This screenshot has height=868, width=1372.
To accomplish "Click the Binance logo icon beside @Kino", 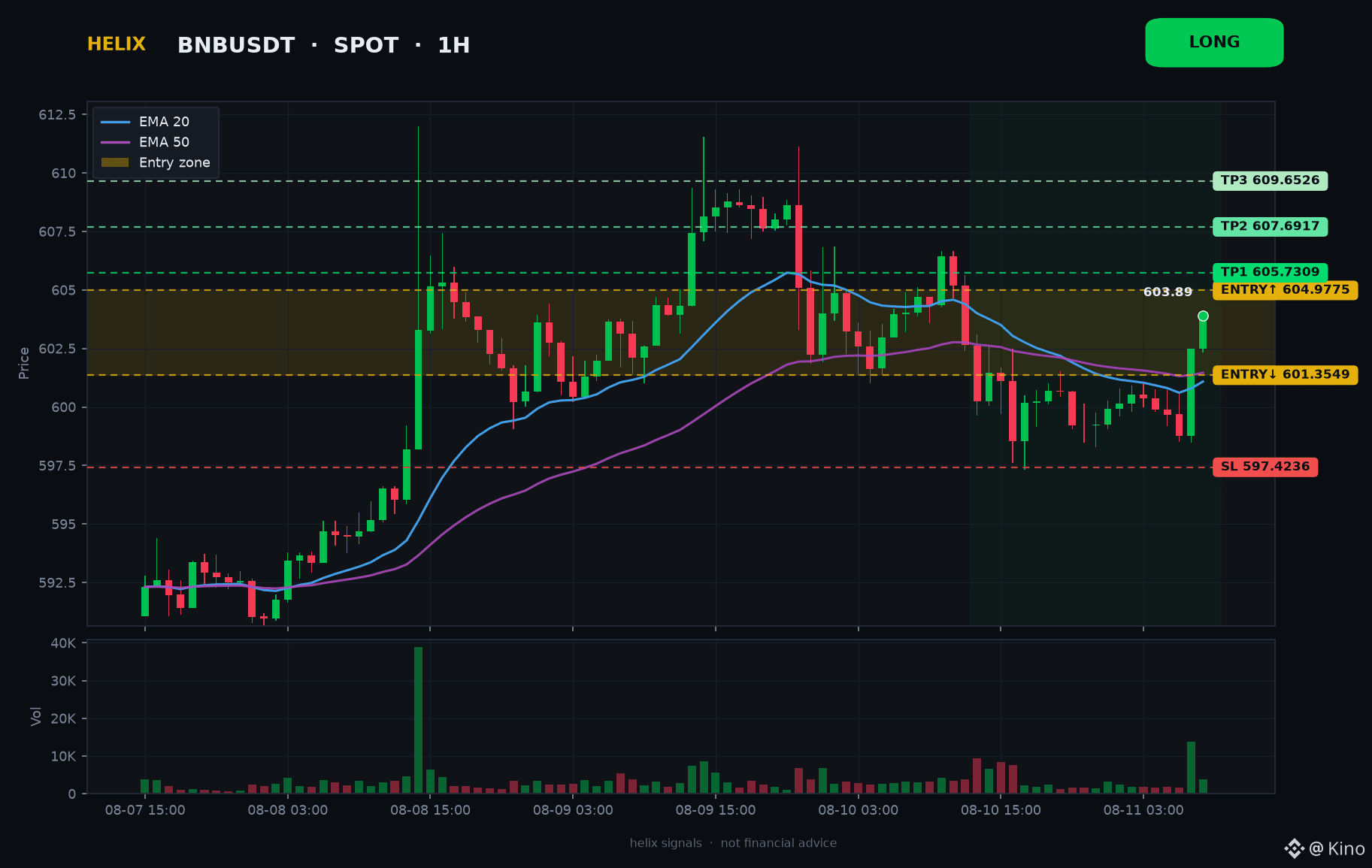I will (x=1294, y=848).
